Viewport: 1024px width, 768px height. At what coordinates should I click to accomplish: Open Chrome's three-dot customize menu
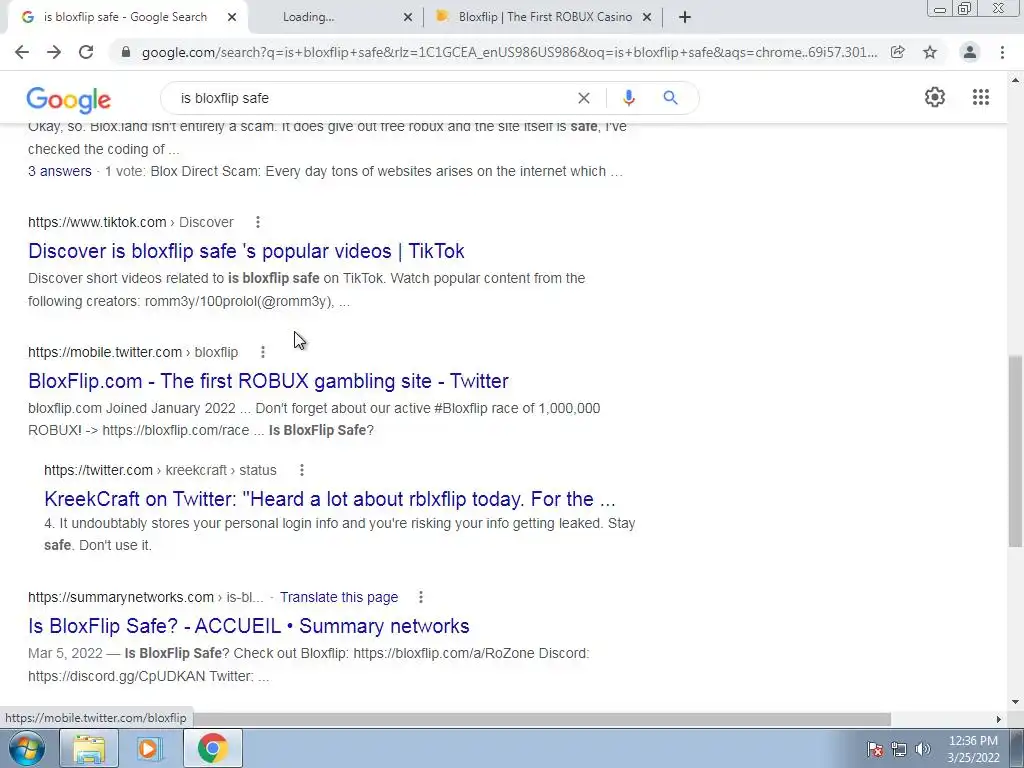click(1002, 52)
